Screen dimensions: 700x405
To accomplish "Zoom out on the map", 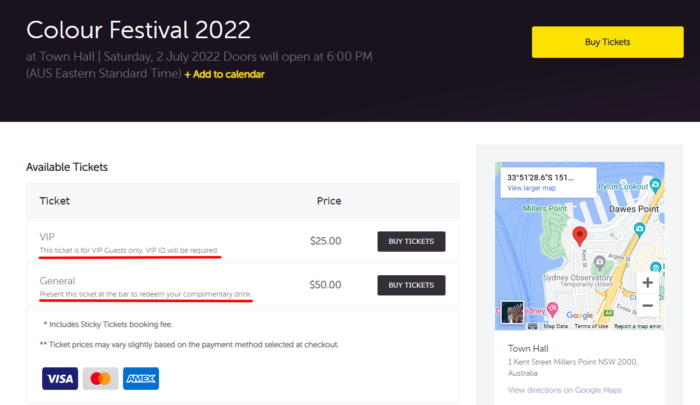I will coord(647,306).
